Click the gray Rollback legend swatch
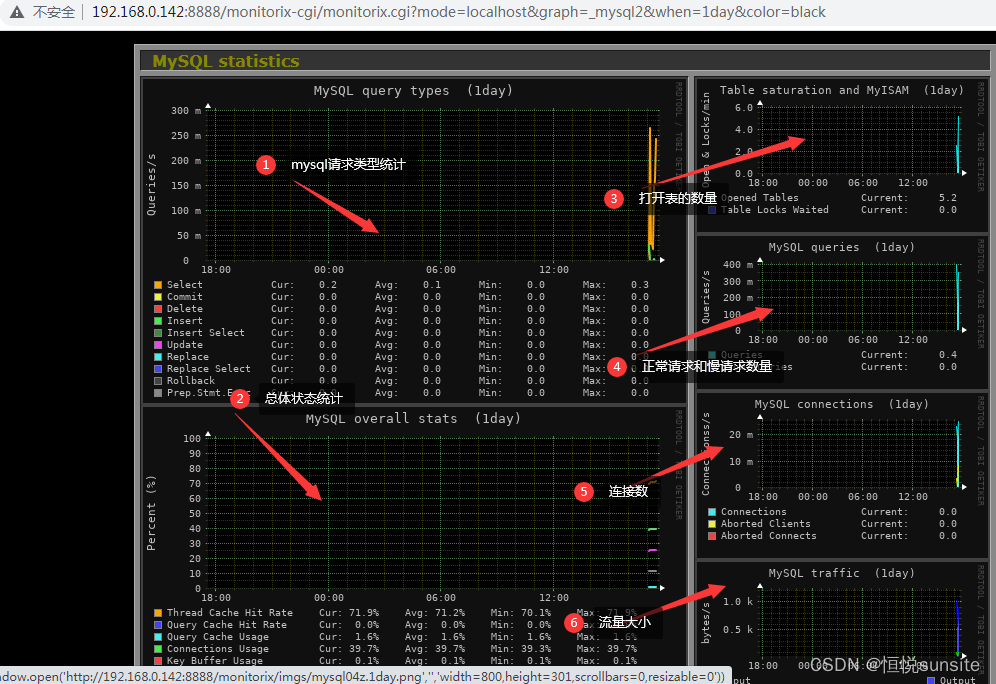Screen dimensions: 996x684 pyautogui.click(x=158, y=381)
